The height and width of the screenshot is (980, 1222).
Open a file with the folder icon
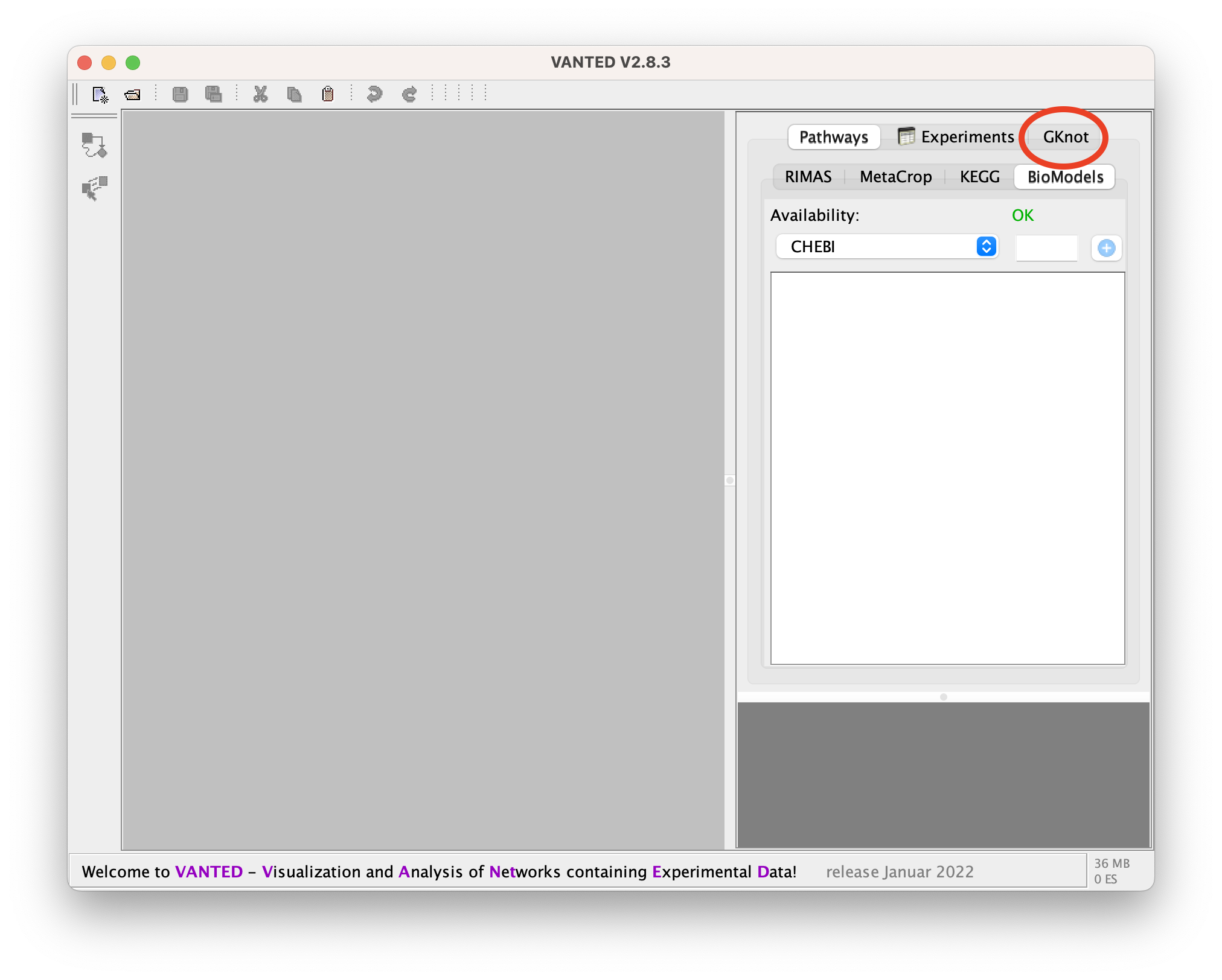(x=132, y=95)
